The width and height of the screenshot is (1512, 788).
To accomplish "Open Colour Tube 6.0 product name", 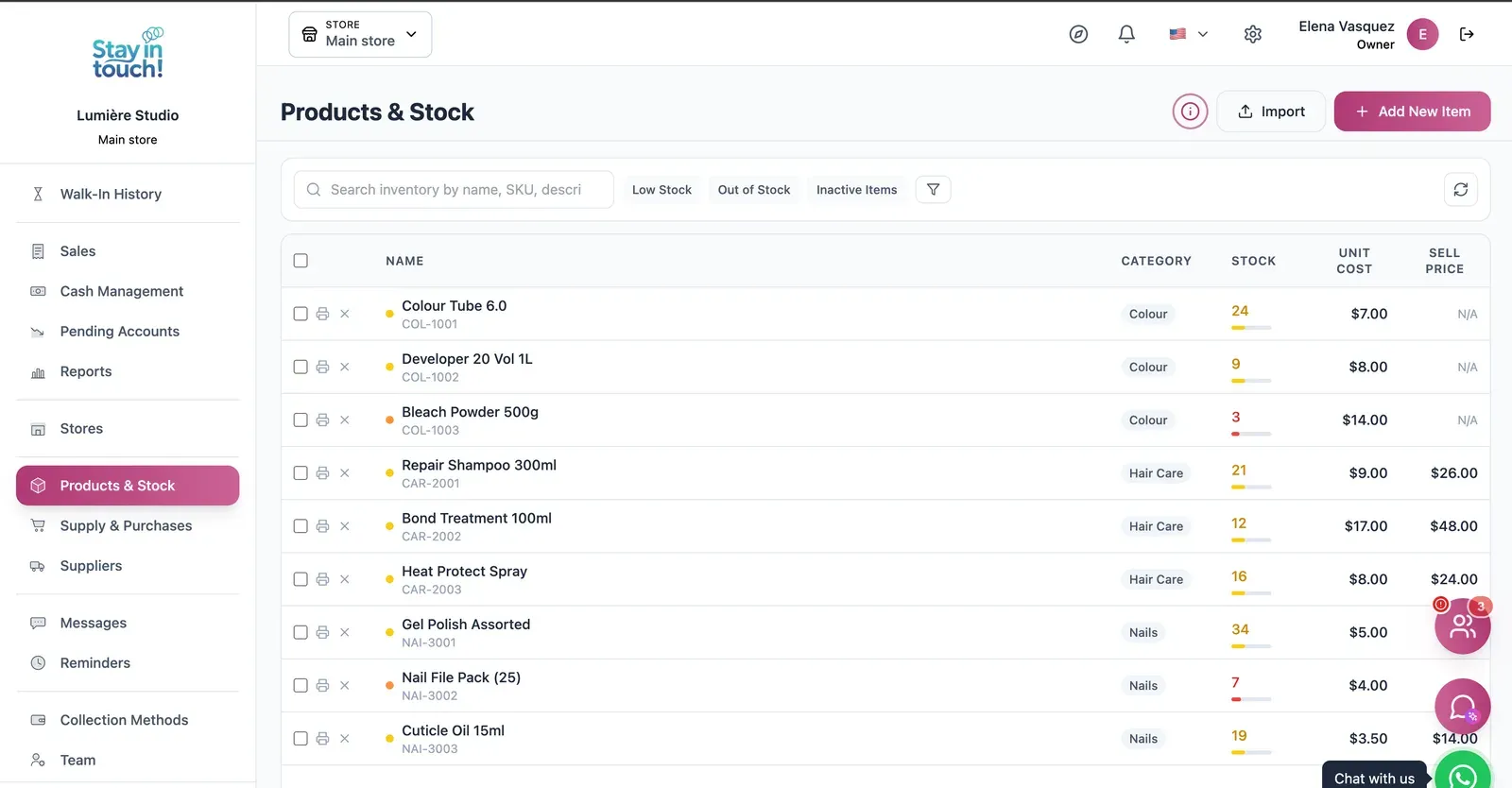I will click(x=455, y=306).
